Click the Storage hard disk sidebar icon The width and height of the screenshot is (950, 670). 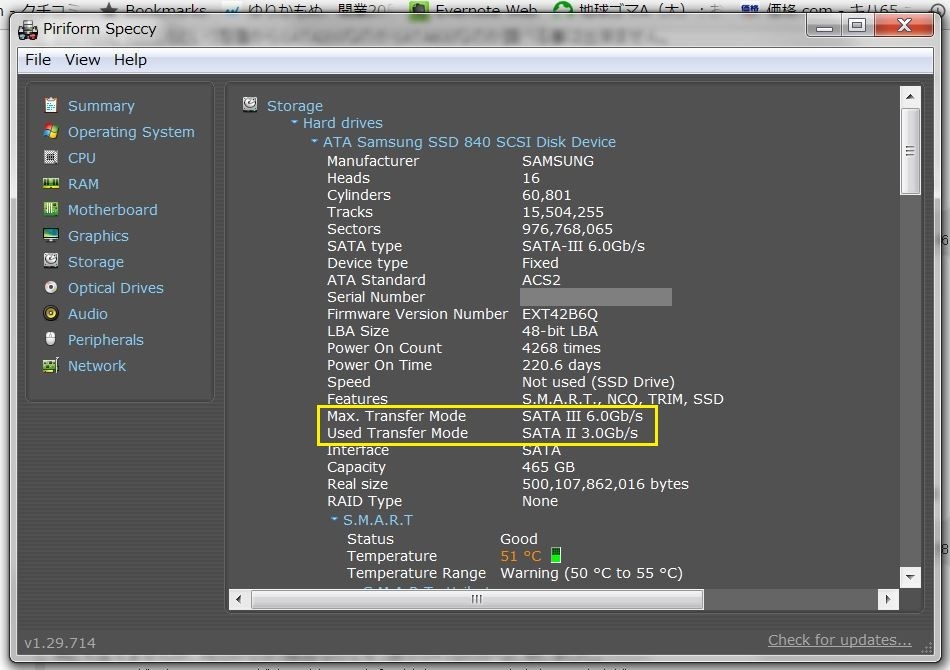pyautogui.click(x=51, y=260)
